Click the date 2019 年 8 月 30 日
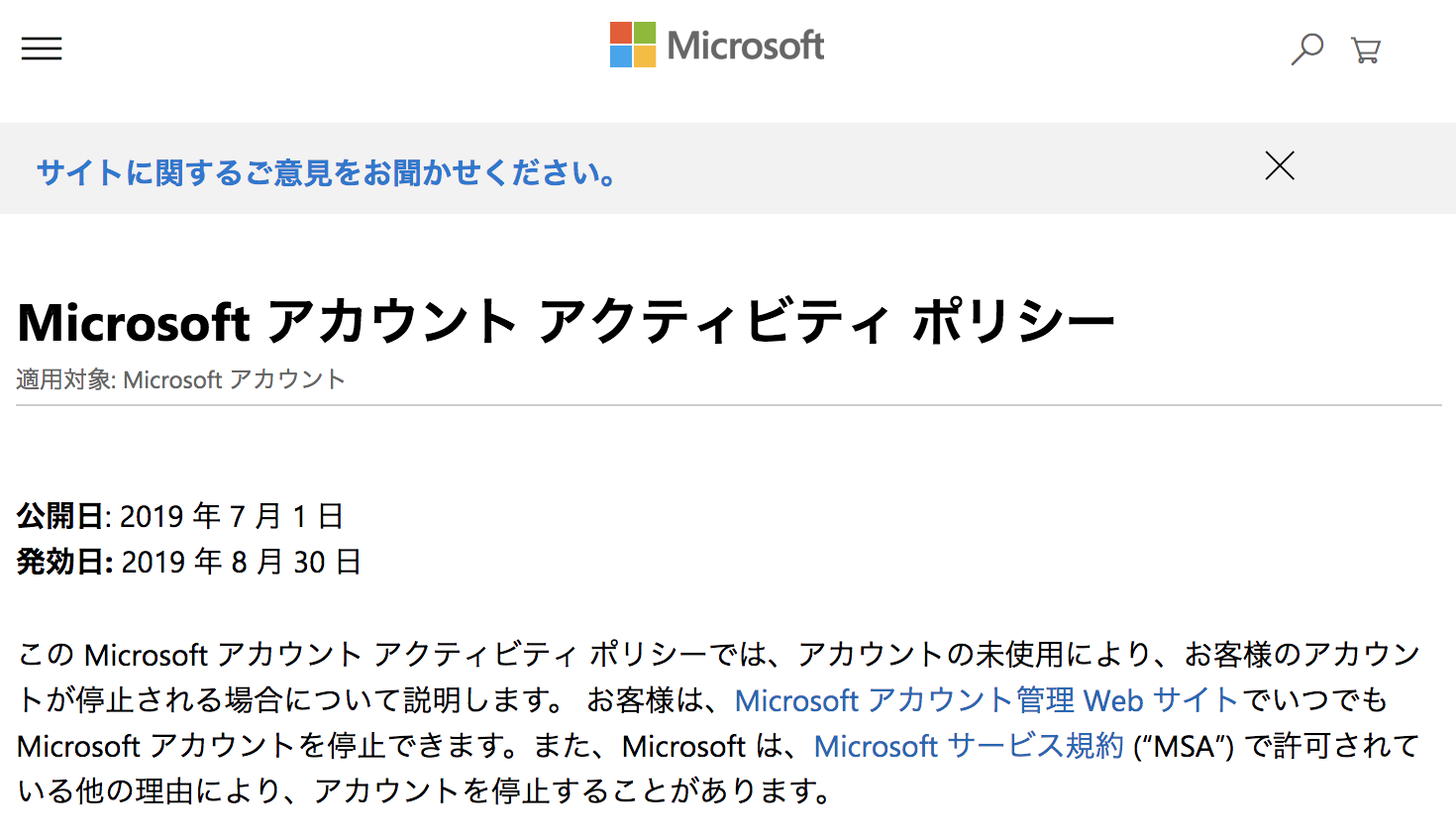 coord(241,562)
